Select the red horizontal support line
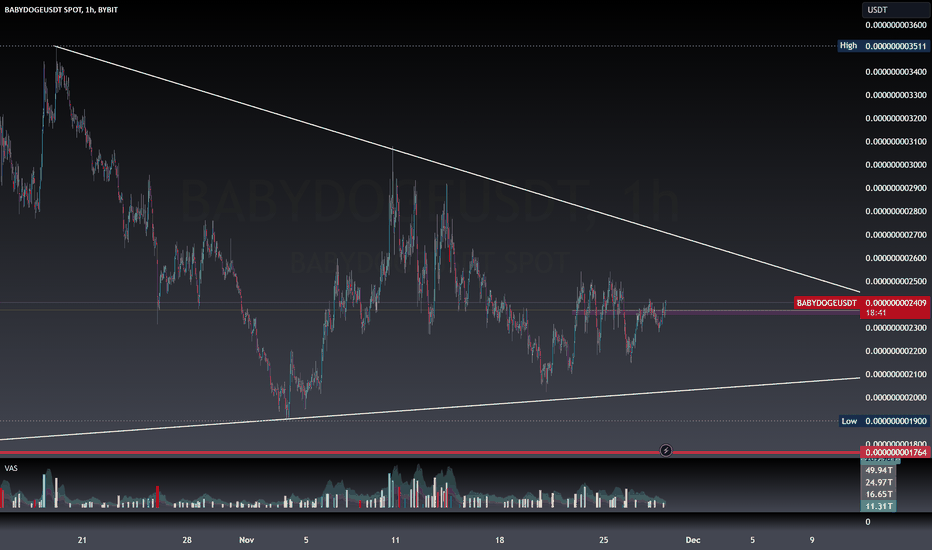This screenshot has height=550, width=932. [430, 453]
